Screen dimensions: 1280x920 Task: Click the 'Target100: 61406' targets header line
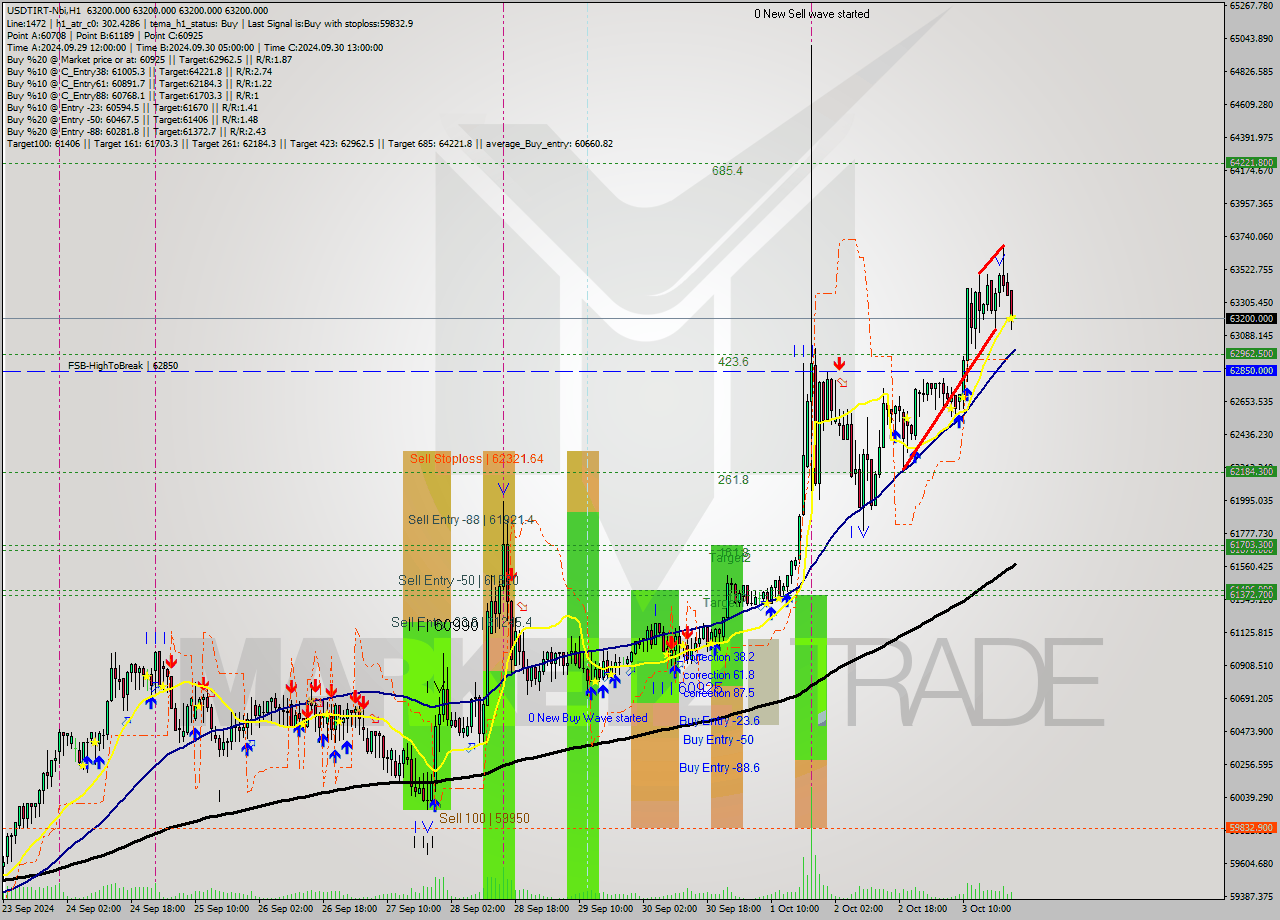[x=310, y=143]
